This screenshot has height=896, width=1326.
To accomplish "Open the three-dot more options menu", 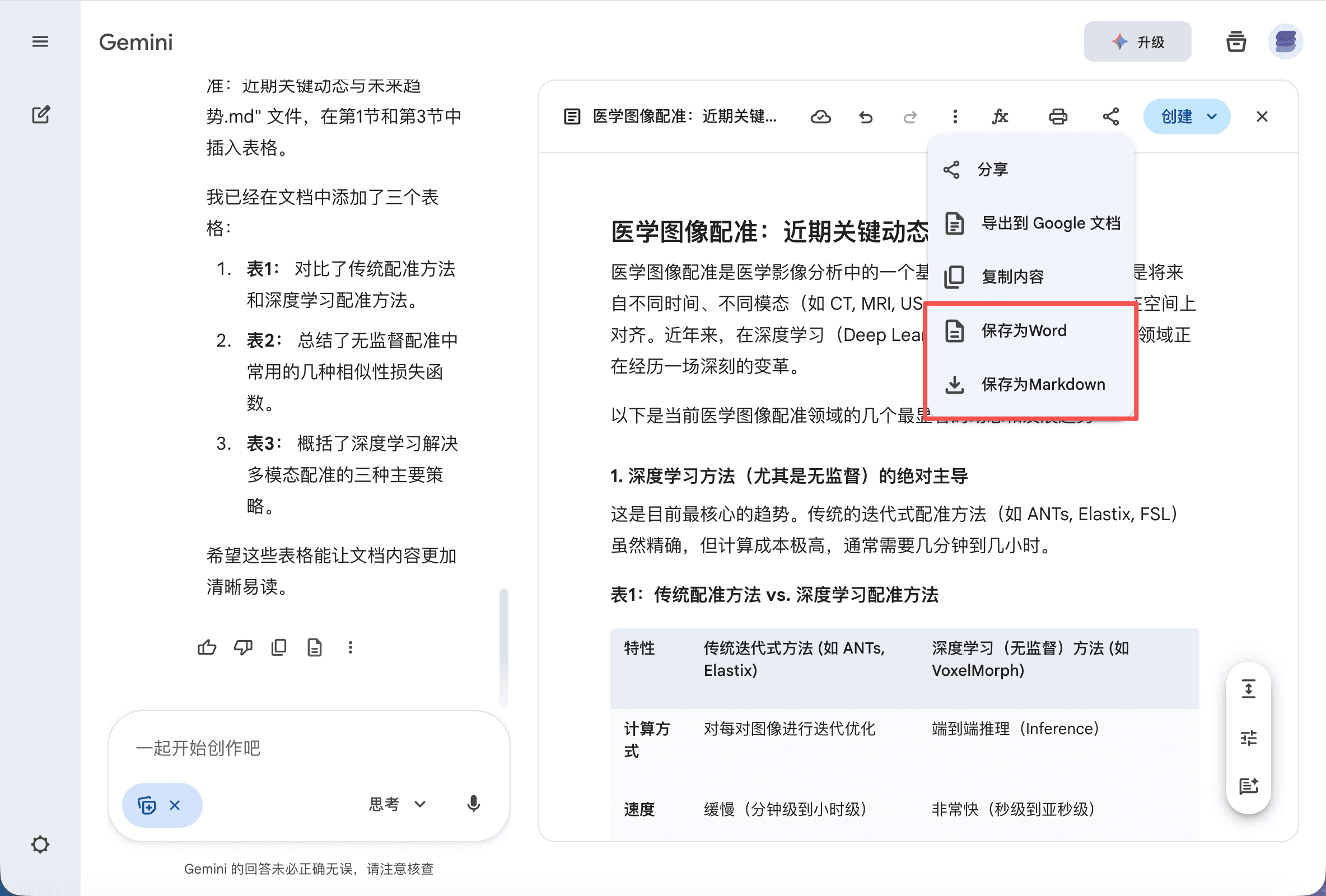I will coord(955,117).
